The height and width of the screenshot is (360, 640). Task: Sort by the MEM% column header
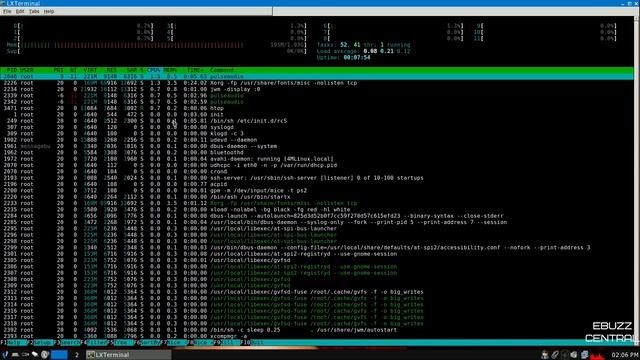point(170,70)
